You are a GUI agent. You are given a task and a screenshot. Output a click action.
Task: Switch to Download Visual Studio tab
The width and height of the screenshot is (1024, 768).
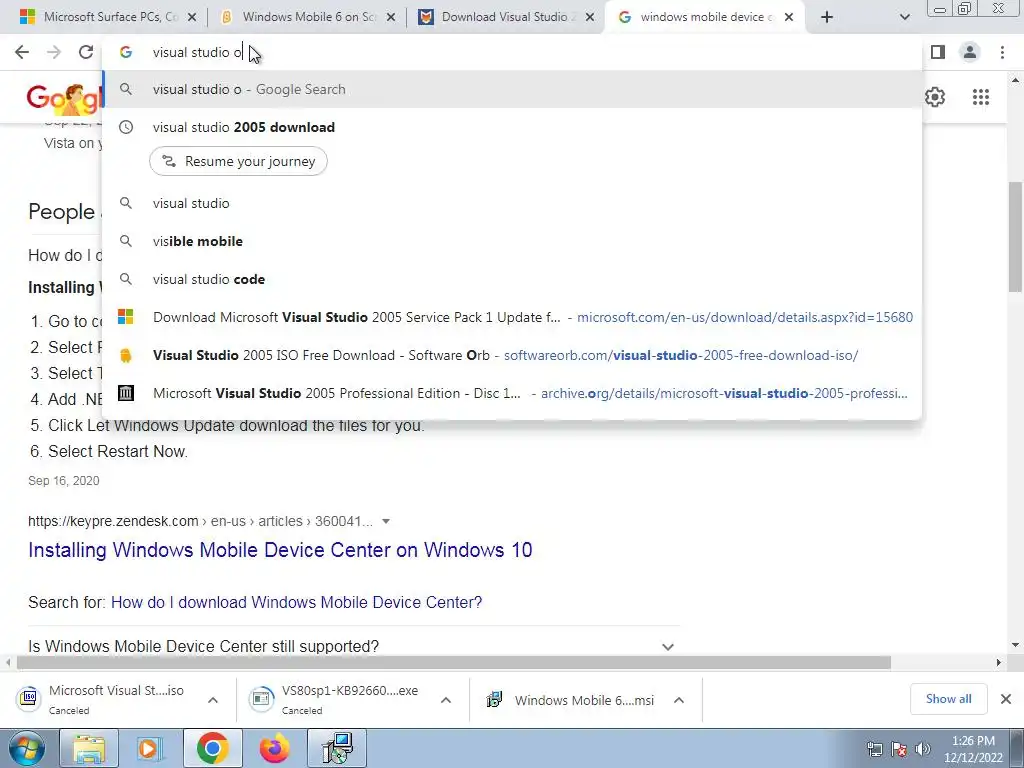coord(507,17)
